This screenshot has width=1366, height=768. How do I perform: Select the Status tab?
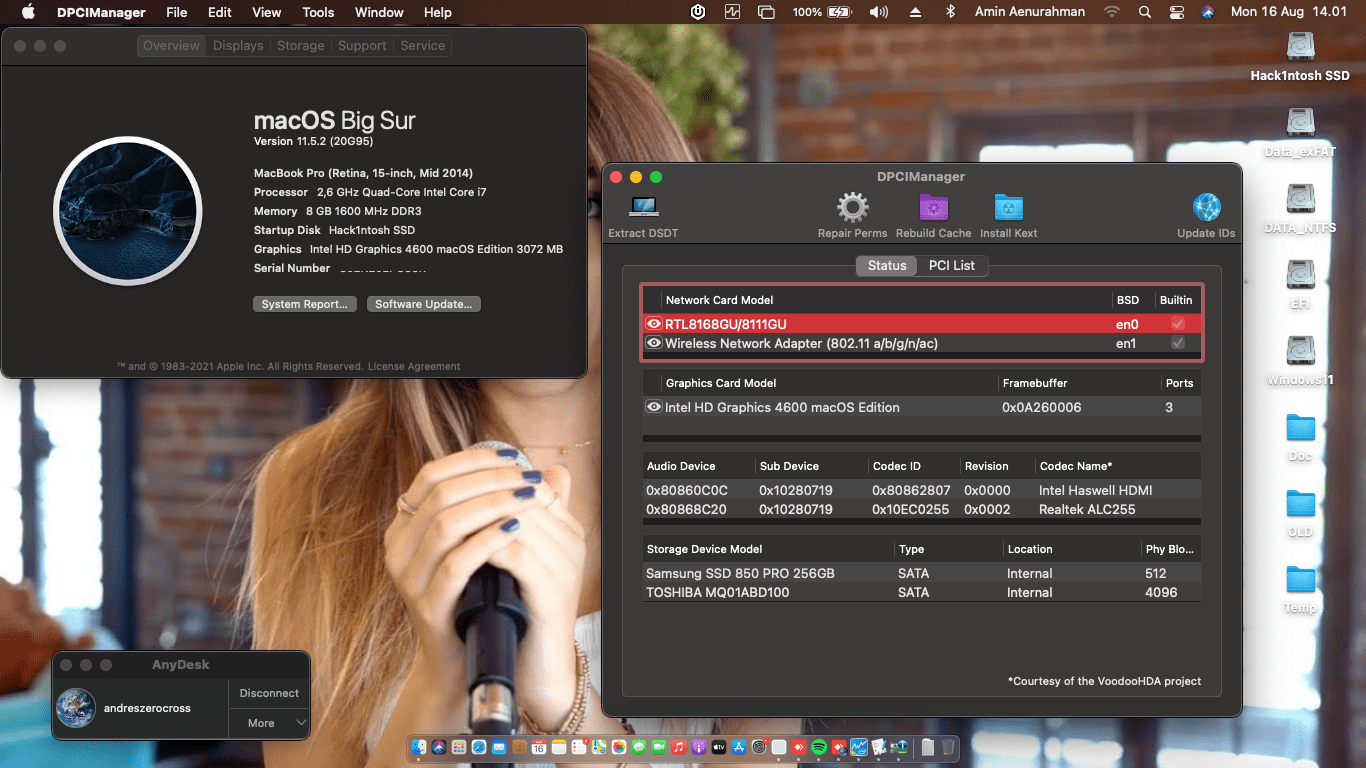(x=887, y=265)
